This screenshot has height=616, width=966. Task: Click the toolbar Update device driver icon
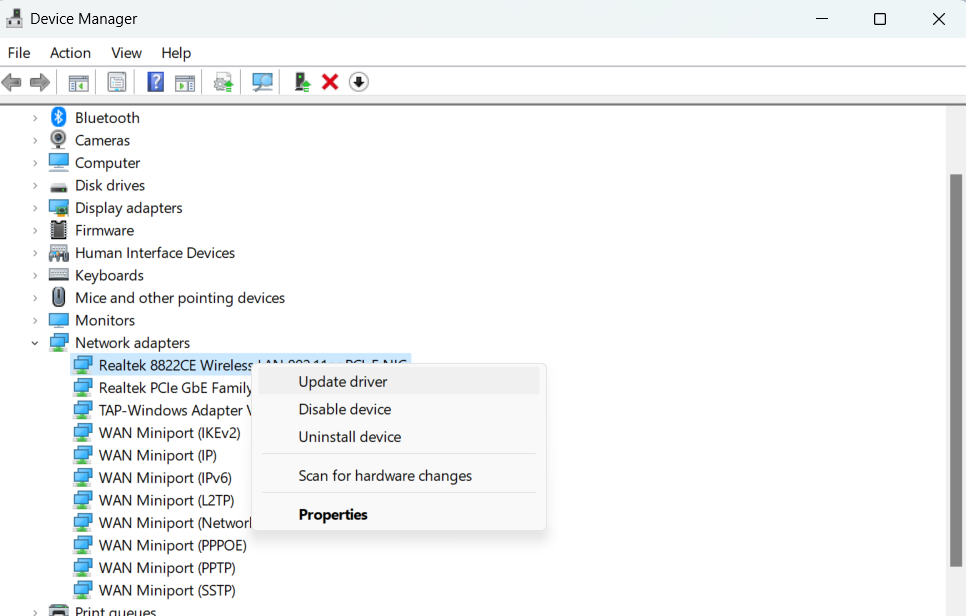click(x=224, y=82)
